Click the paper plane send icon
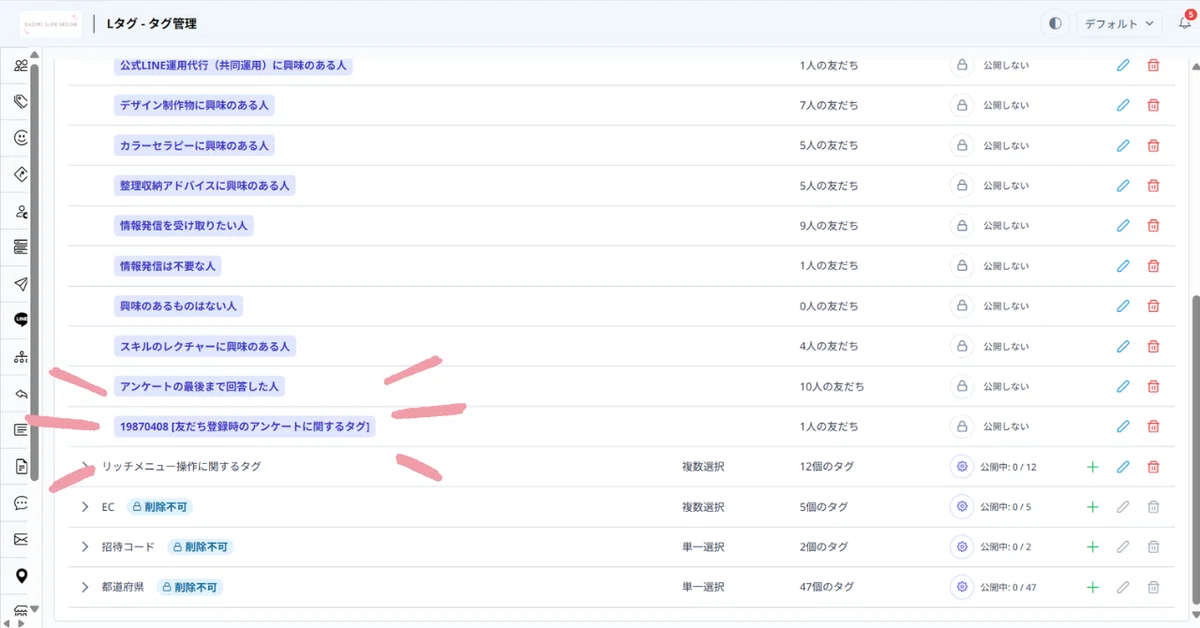The image size is (1200, 628). [21, 284]
